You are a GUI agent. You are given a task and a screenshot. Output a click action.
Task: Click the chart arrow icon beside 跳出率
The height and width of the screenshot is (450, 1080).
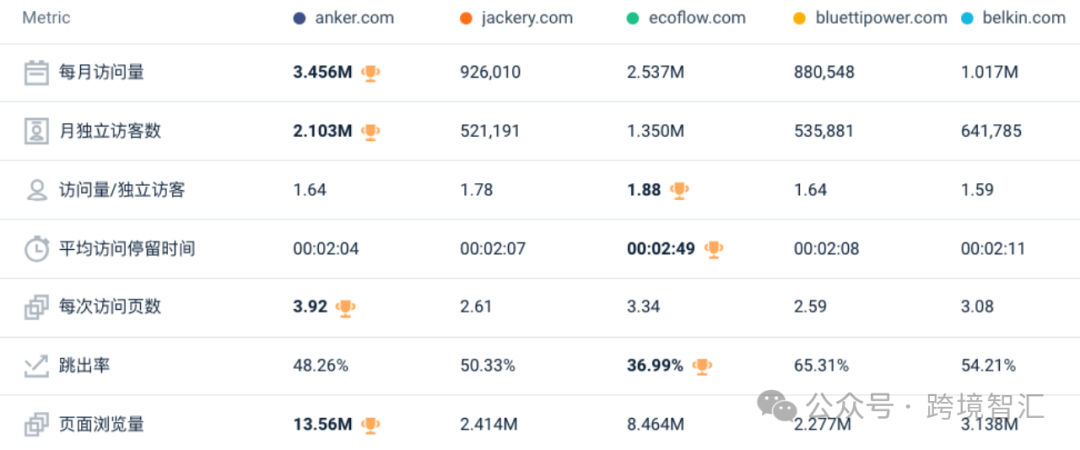[x=37, y=366]
